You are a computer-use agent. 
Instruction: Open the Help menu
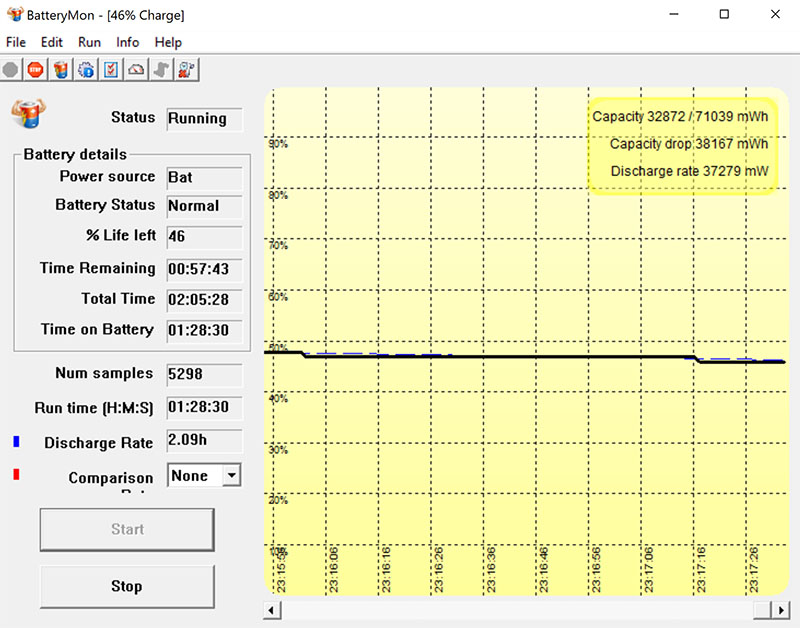coord(168,42)
